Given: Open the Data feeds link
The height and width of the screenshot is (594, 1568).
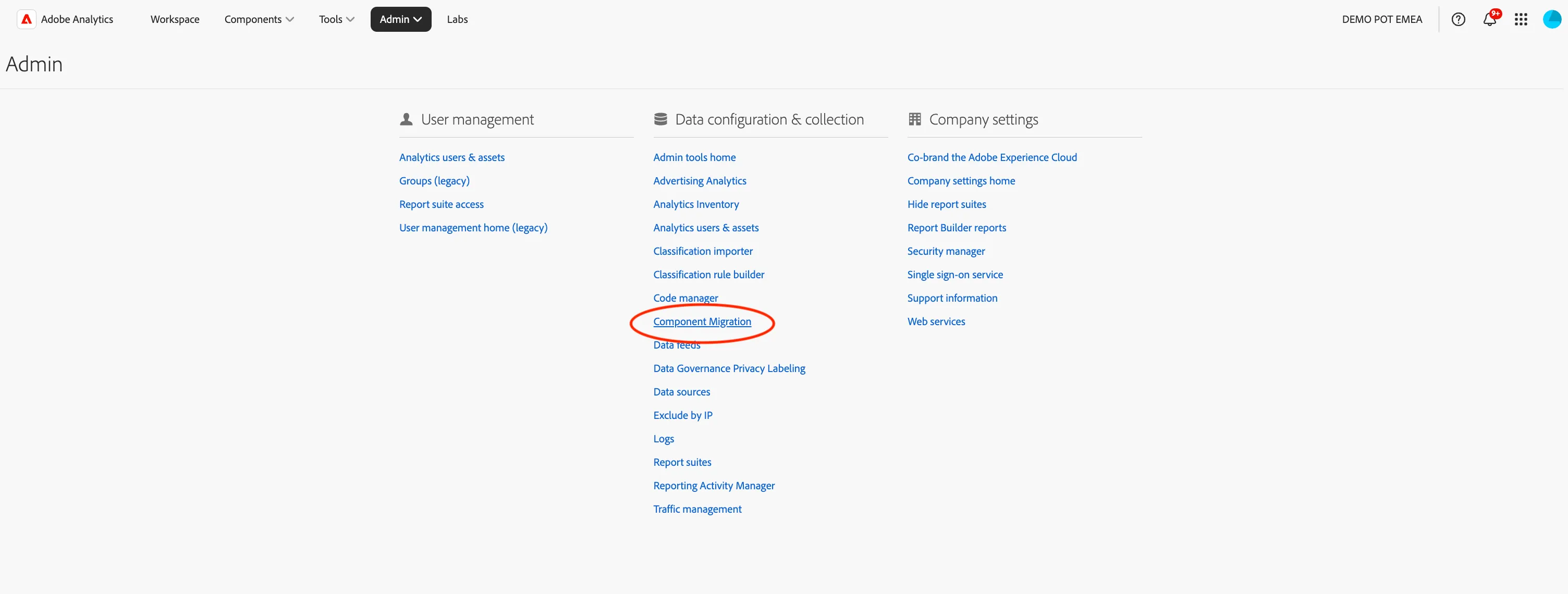Looking at the screenshot, I should coord(676,345).
